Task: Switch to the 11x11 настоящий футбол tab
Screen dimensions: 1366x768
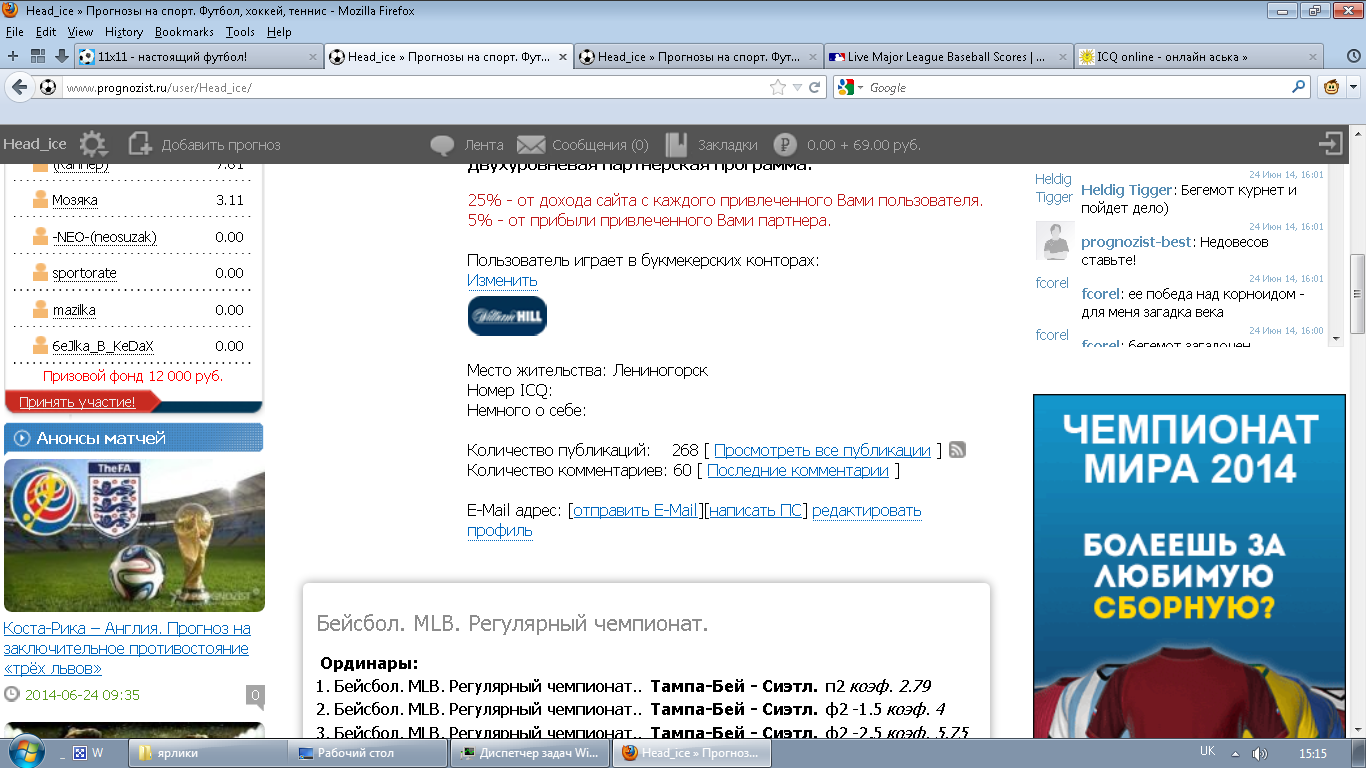Action: [198, 57]
